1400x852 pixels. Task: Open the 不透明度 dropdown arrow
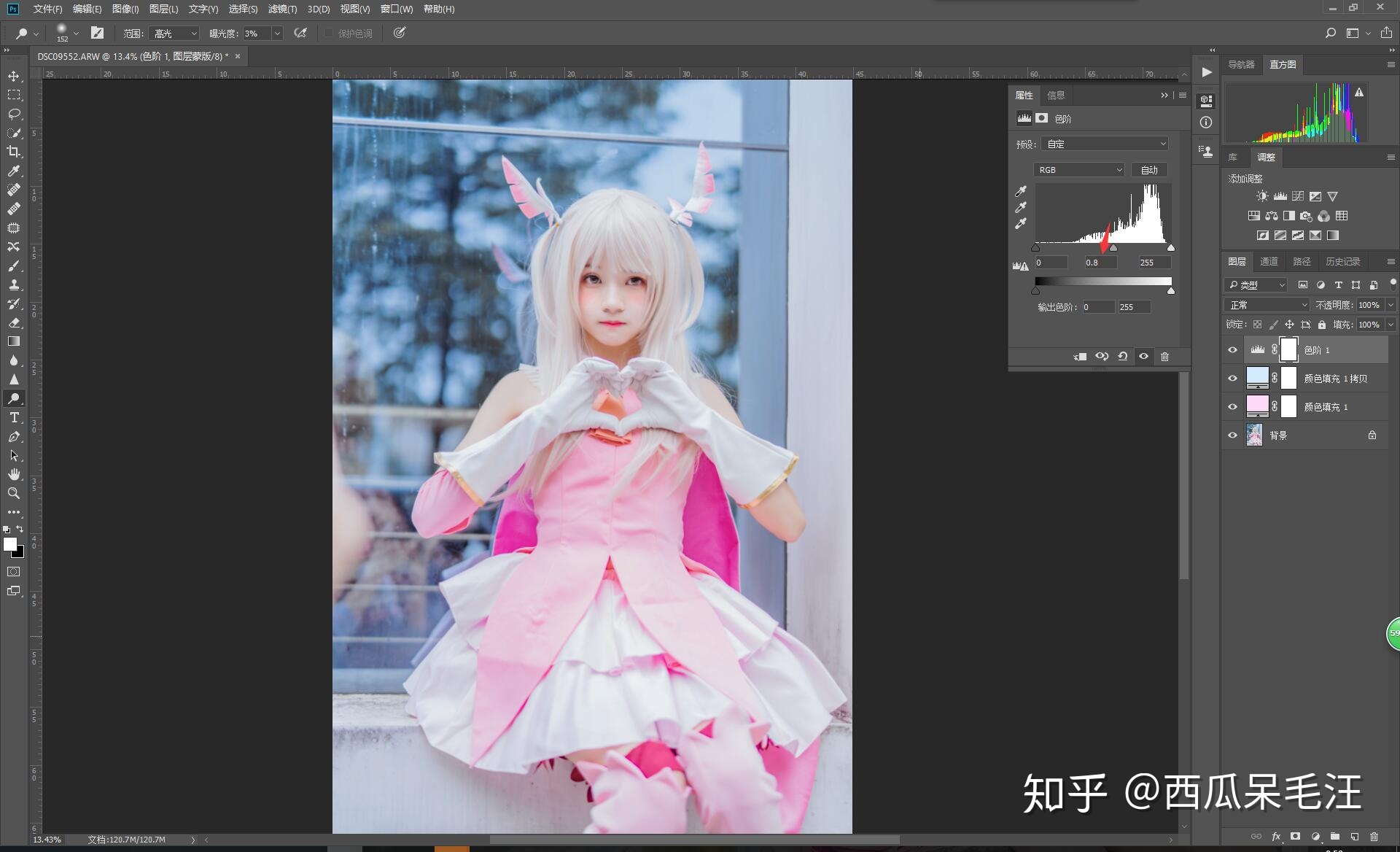tap(1391, 305)
